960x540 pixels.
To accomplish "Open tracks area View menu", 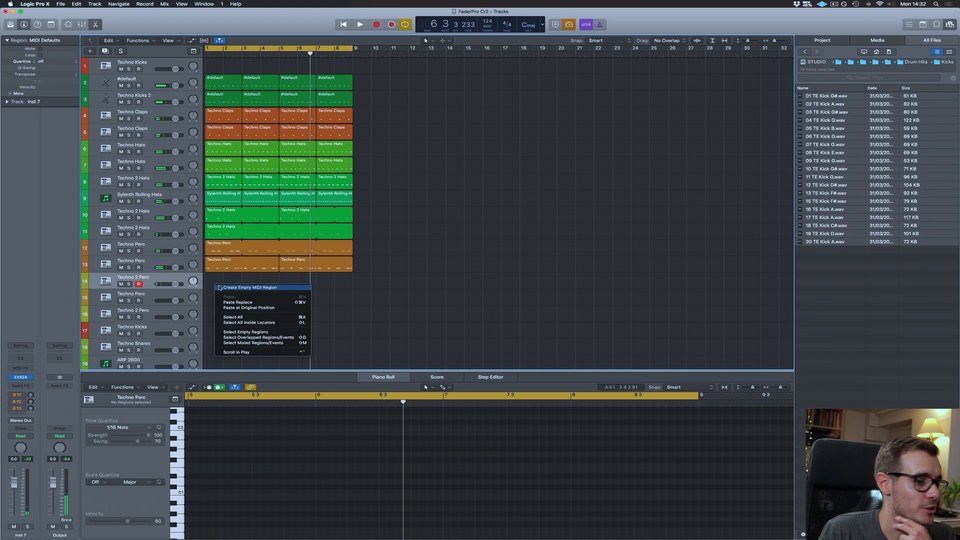I will 170,40.
